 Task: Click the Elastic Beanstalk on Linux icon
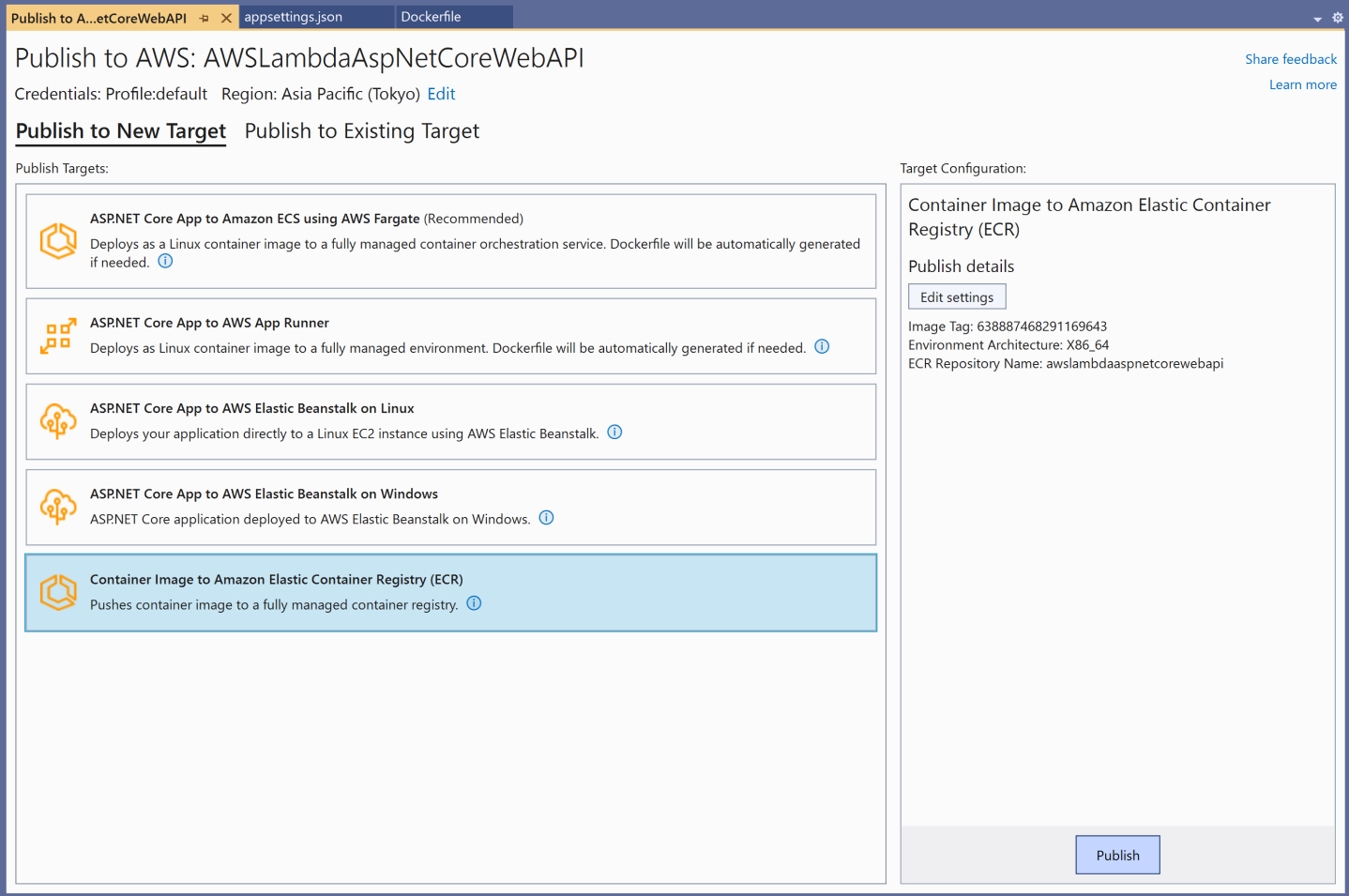coord(58,421)
